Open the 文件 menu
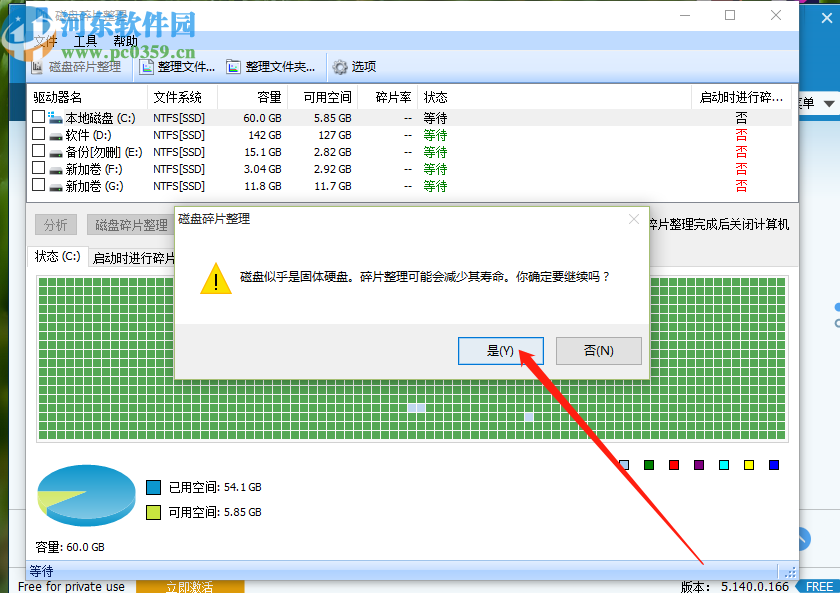The image size is (840, 593). [46, 41]
